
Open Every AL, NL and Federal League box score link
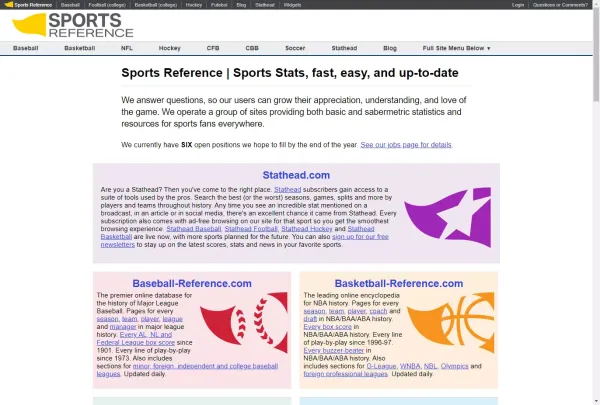click(135, 338)
